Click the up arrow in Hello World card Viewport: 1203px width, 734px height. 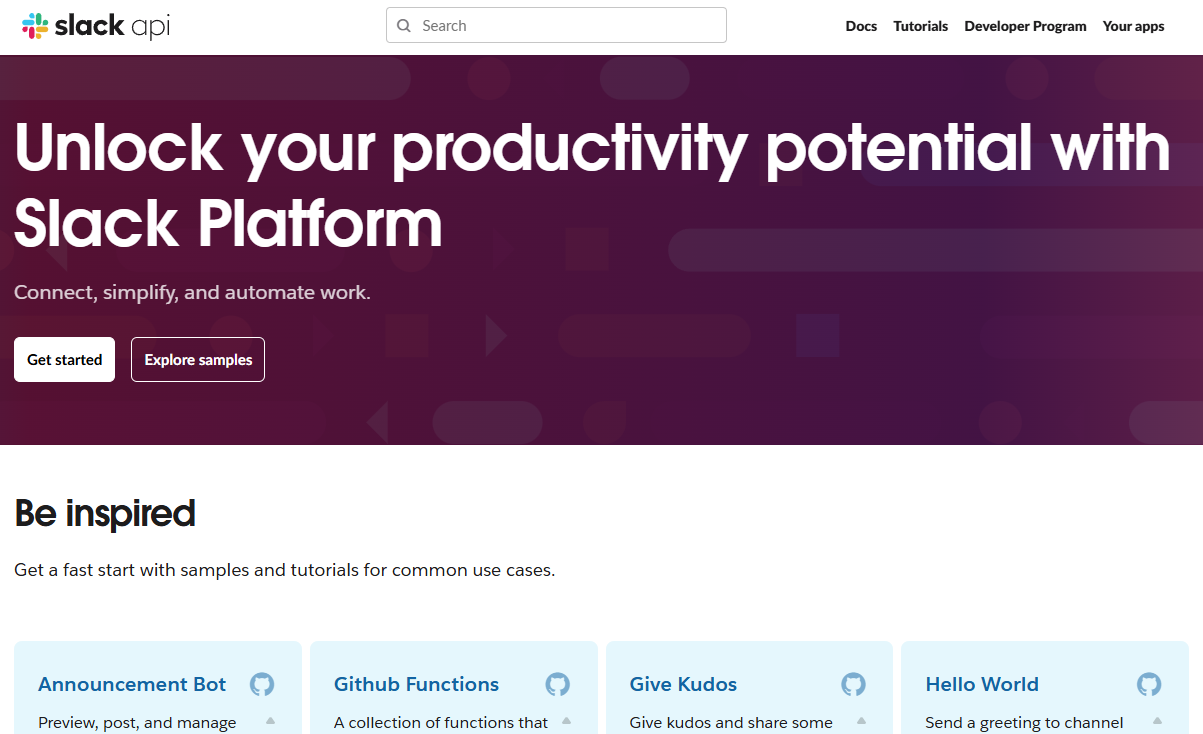1157,720
